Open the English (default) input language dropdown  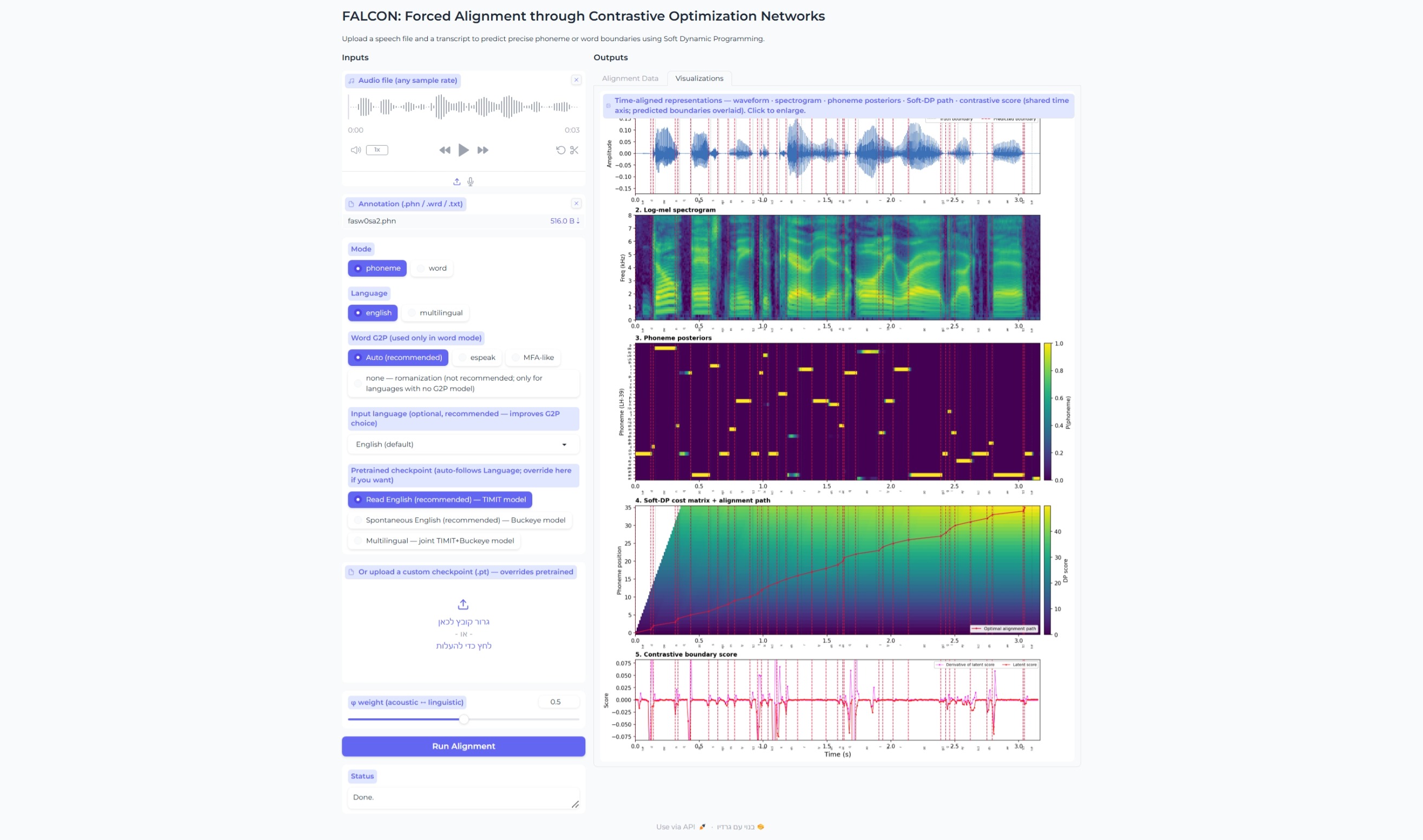pos(463,444)
